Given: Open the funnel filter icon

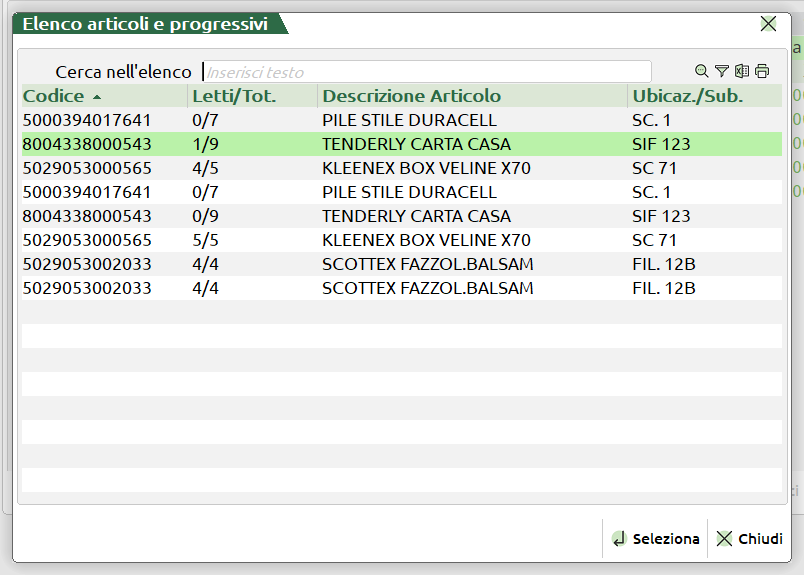Looking at the screenshot, I should click(x=721, y=71).
